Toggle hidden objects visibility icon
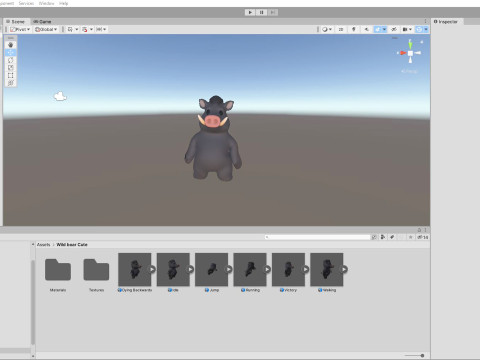 pos(394,29)
